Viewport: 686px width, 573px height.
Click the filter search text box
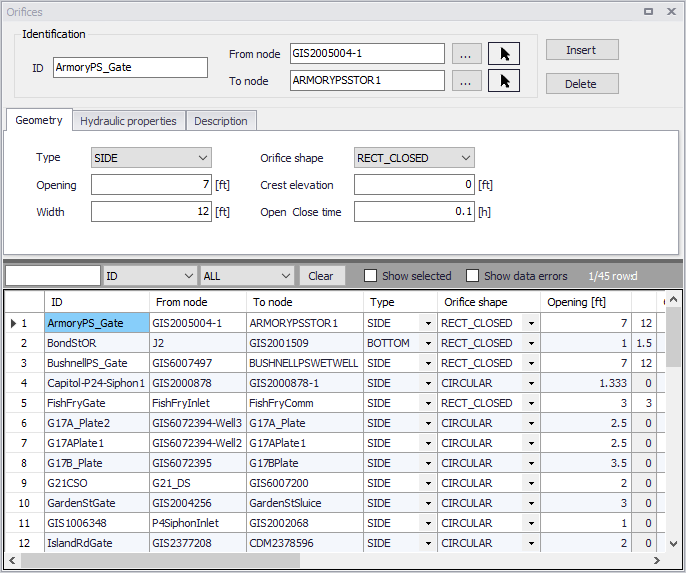coord(53,276)
